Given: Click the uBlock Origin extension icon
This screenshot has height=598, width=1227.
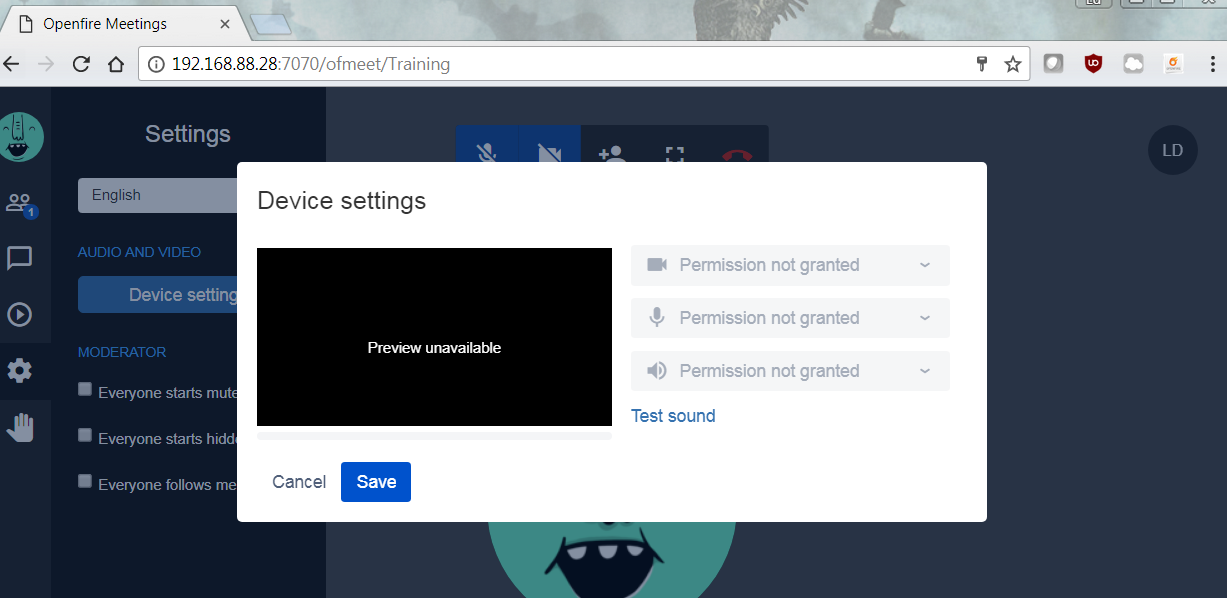Looking at the screenshot, I should pos(1093,64).
